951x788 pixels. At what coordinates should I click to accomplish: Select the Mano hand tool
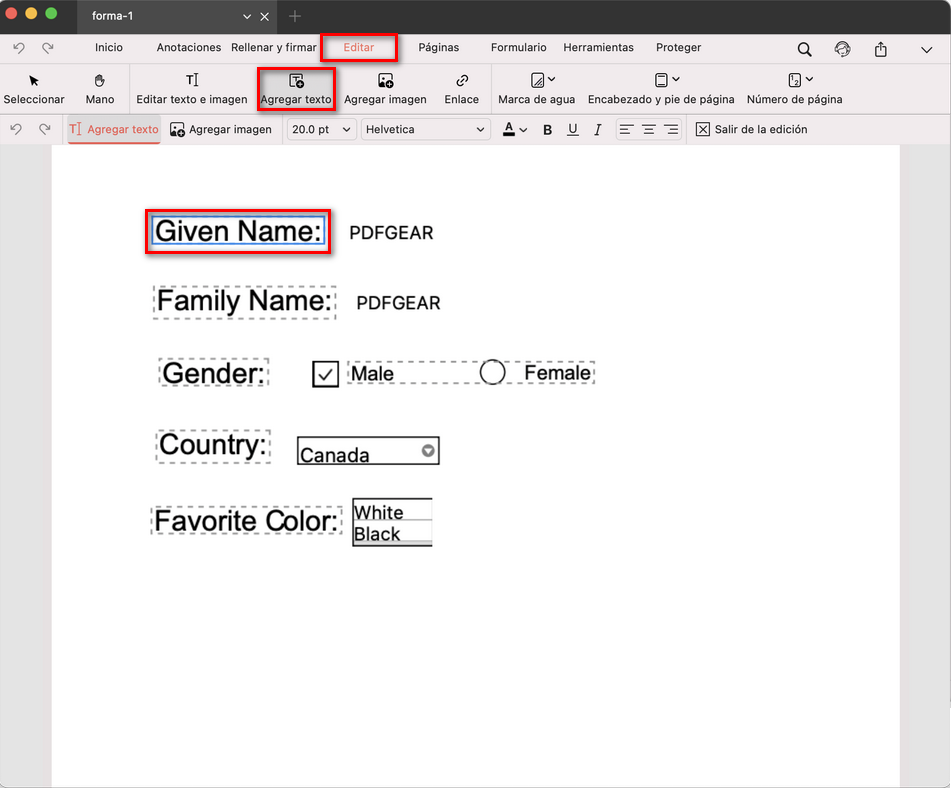pos(99,88)
